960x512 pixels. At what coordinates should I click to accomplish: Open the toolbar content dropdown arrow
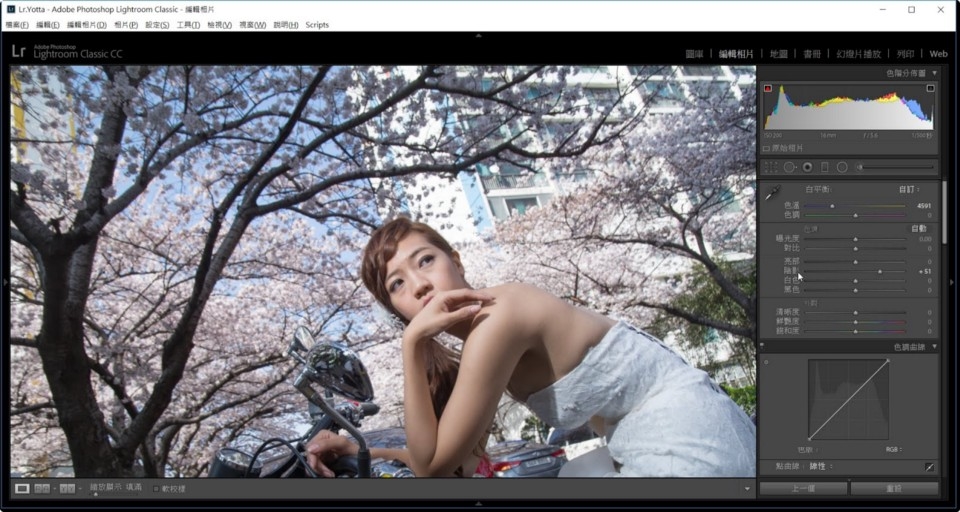click(747, 489)
